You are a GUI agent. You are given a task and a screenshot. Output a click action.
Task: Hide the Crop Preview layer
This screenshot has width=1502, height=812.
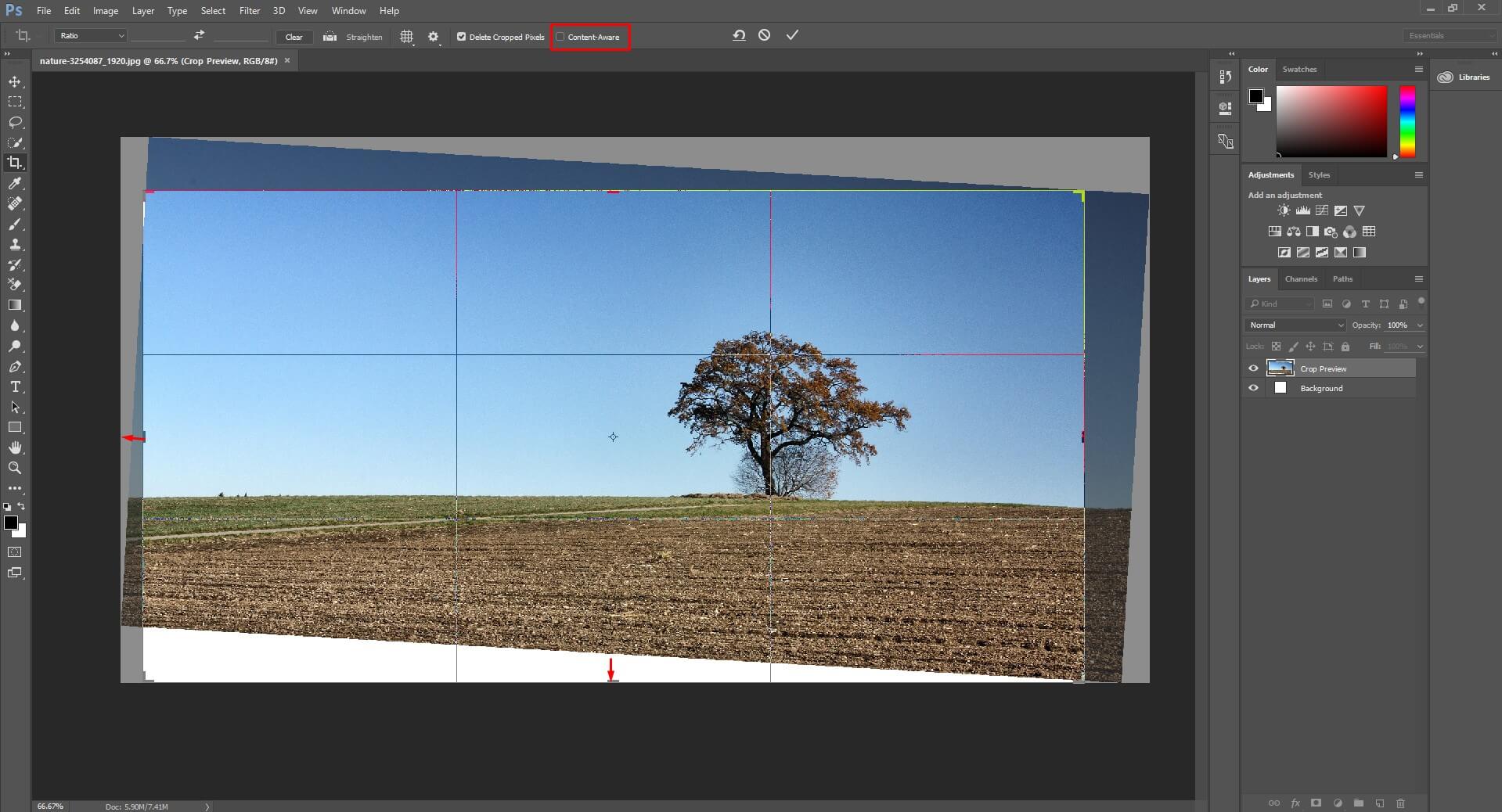1253,368
